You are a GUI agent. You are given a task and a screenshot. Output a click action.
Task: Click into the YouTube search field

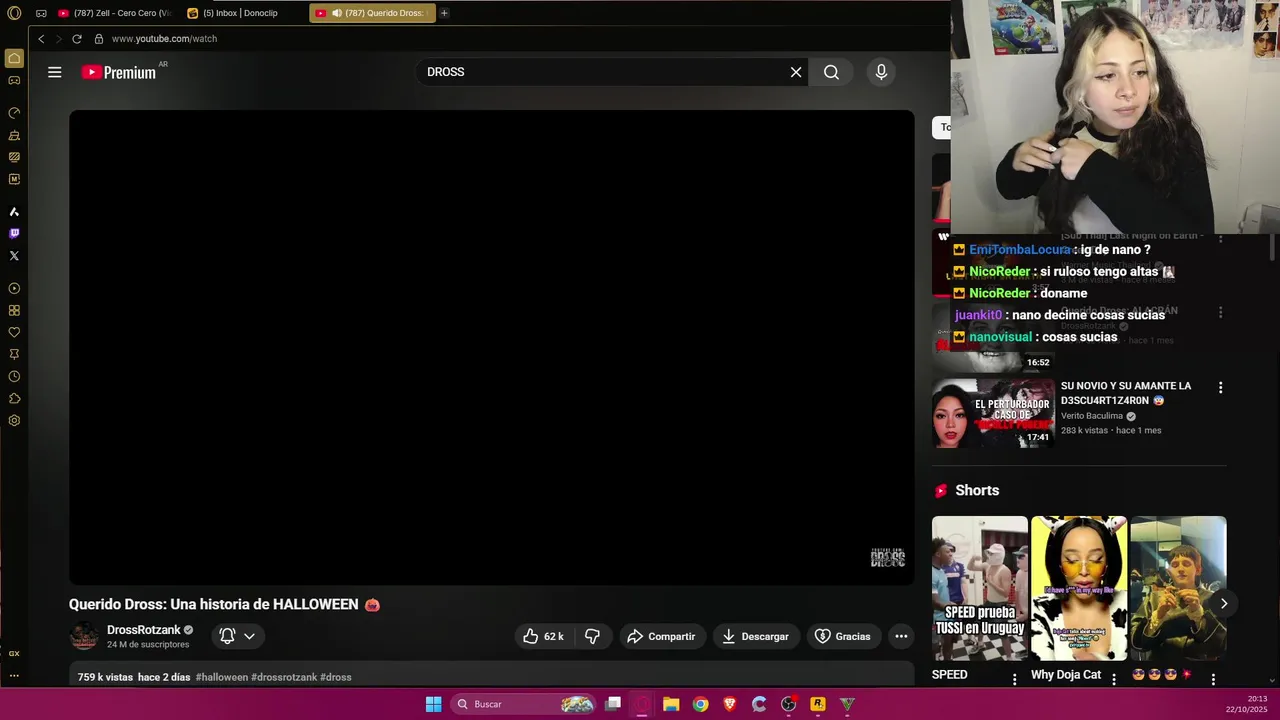click(x=600, y=72)
